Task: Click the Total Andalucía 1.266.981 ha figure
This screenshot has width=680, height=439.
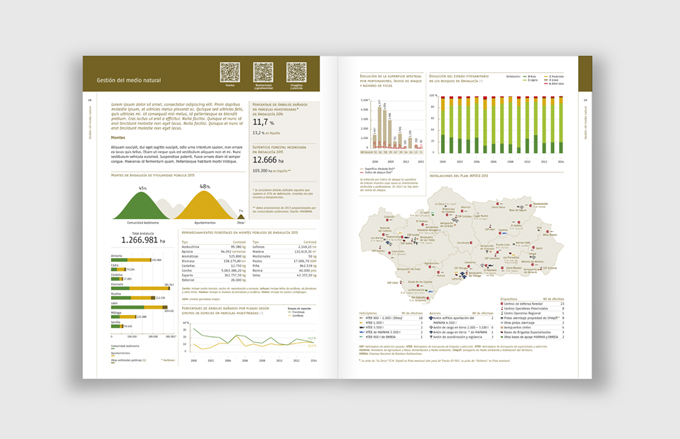Action: tap(143, 240)
